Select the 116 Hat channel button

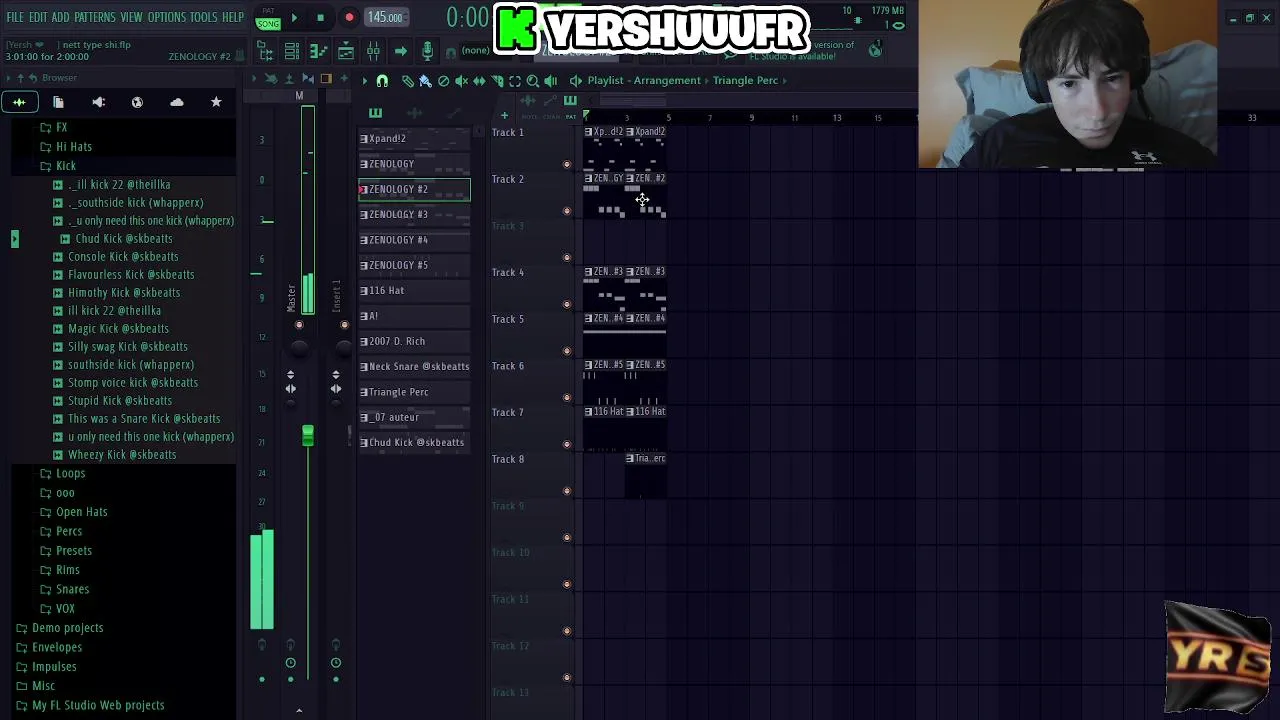[414, 291]
